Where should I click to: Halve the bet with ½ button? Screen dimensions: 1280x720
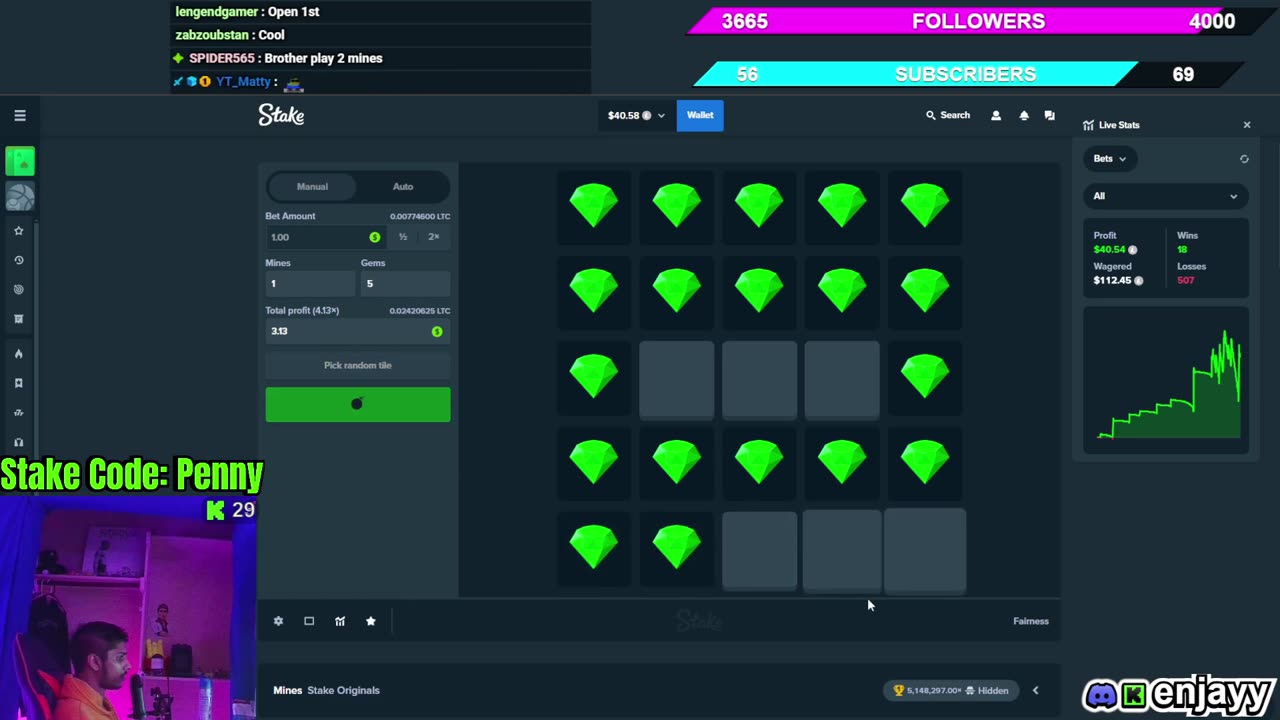pyautogui.click(x=403, y=237)
